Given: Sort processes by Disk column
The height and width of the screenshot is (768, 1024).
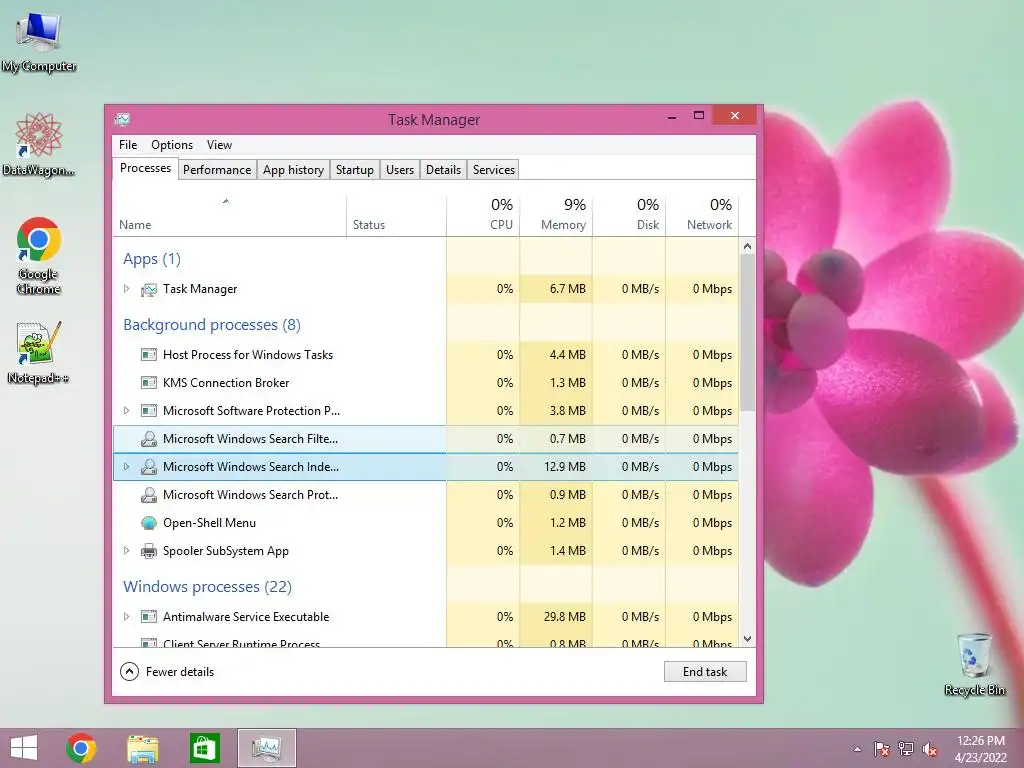Looking at the screenshot, I should pyautogui.click(x=630, y=216).
